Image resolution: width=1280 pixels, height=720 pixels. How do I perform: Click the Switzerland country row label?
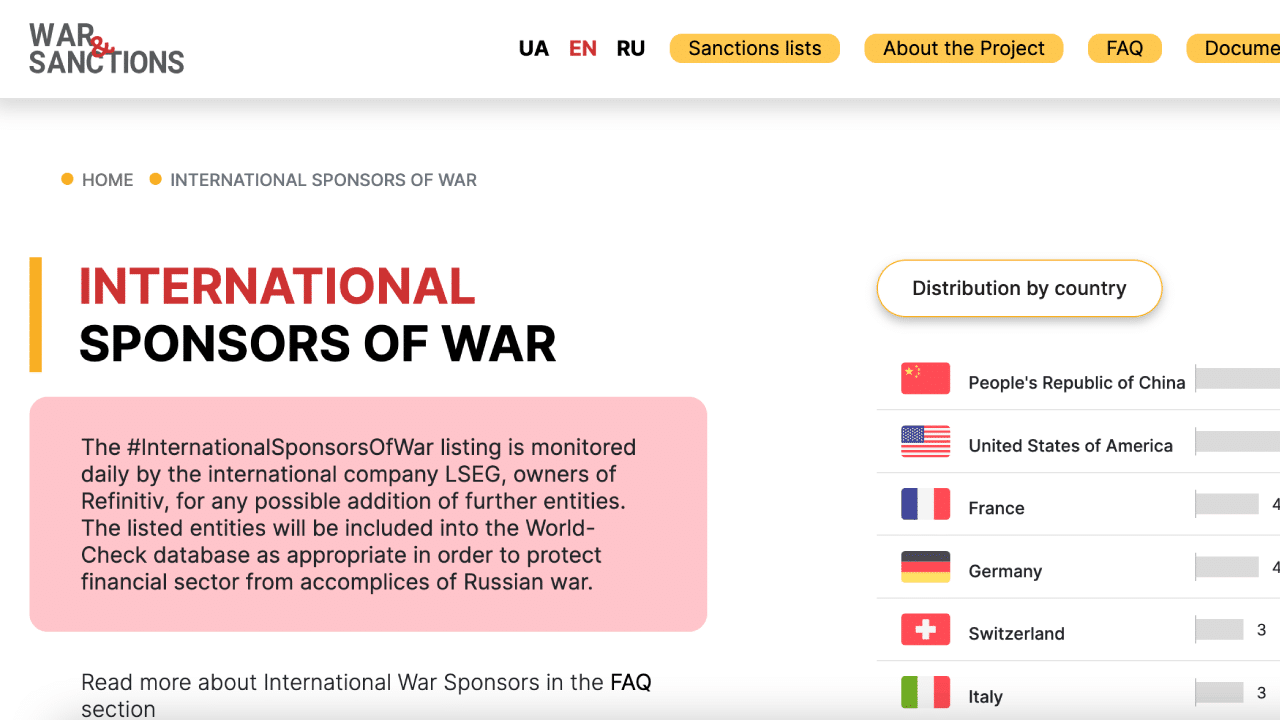(1016, 634)
